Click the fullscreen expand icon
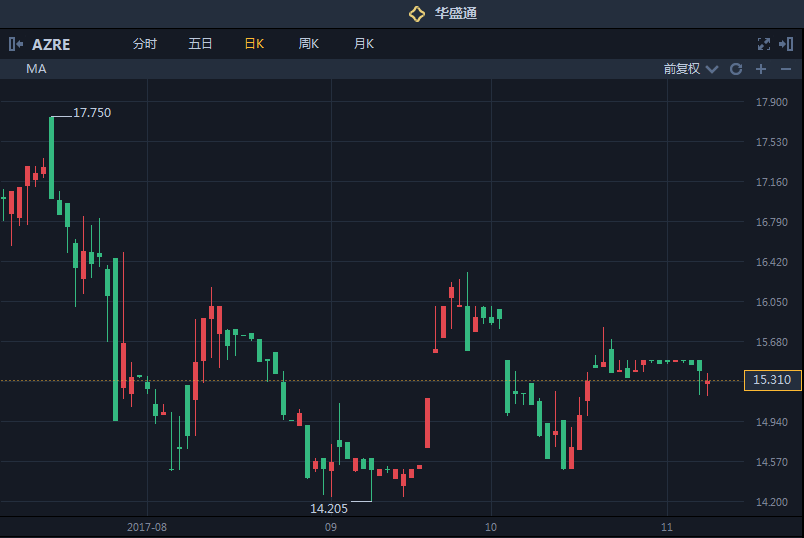 click(x=764, y=44)
